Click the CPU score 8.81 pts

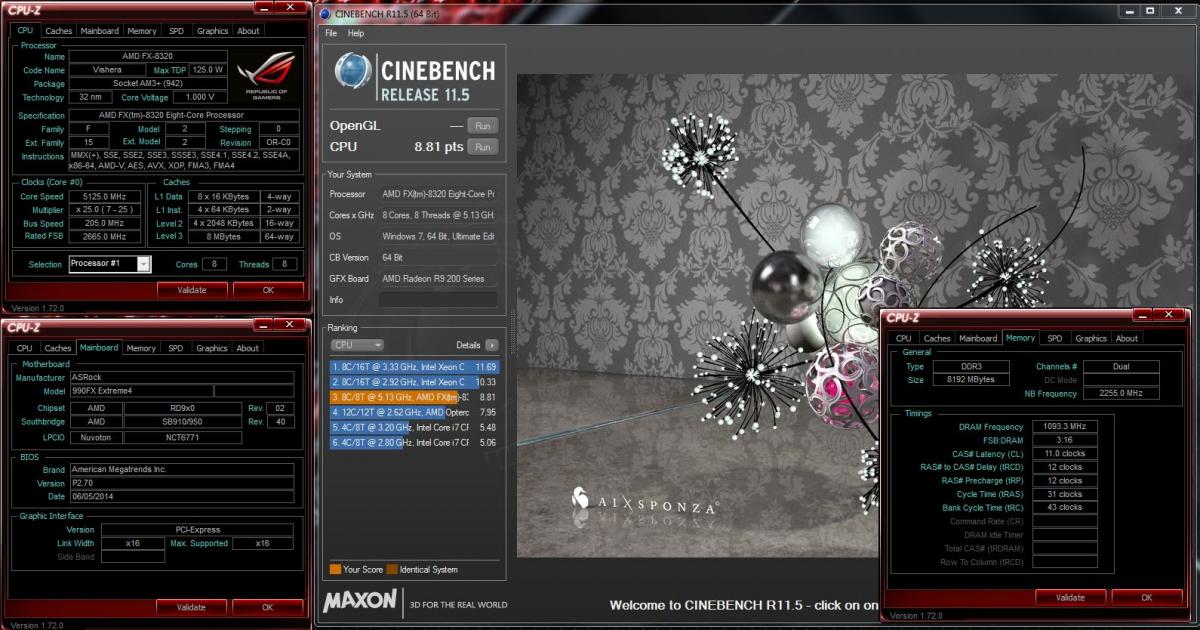pos(439,146)
